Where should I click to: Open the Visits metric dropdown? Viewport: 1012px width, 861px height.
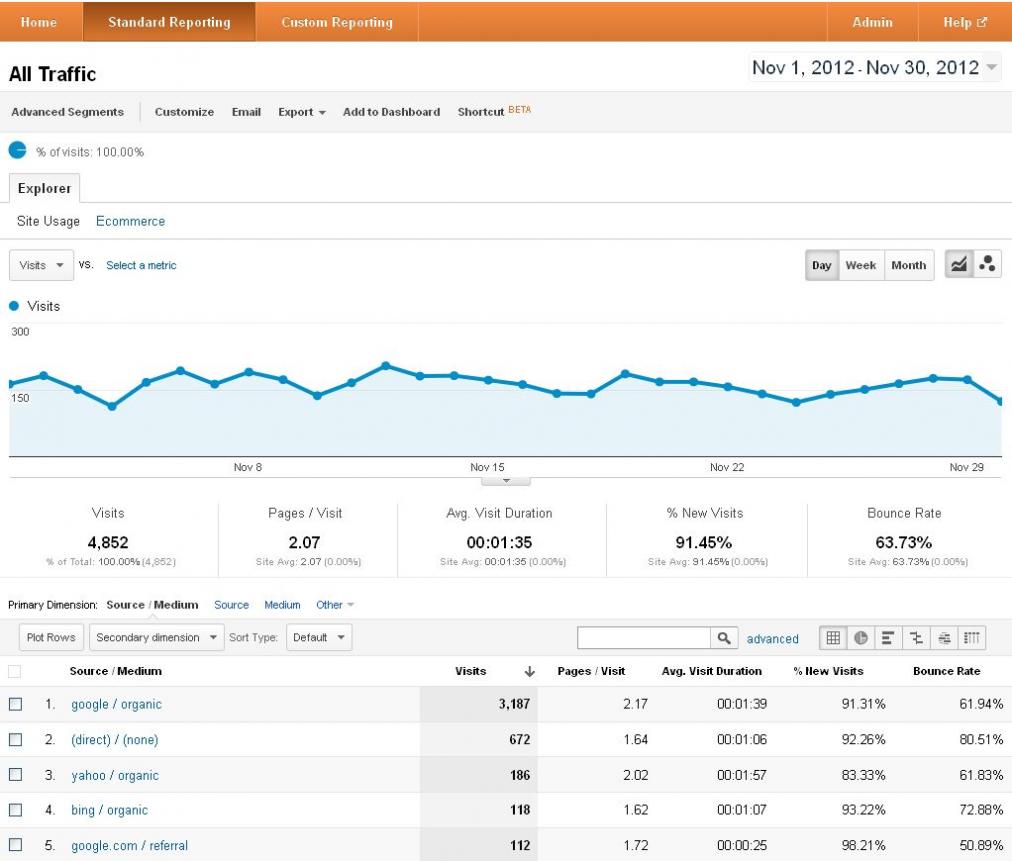pyautogui.click(x=41, y=265)
